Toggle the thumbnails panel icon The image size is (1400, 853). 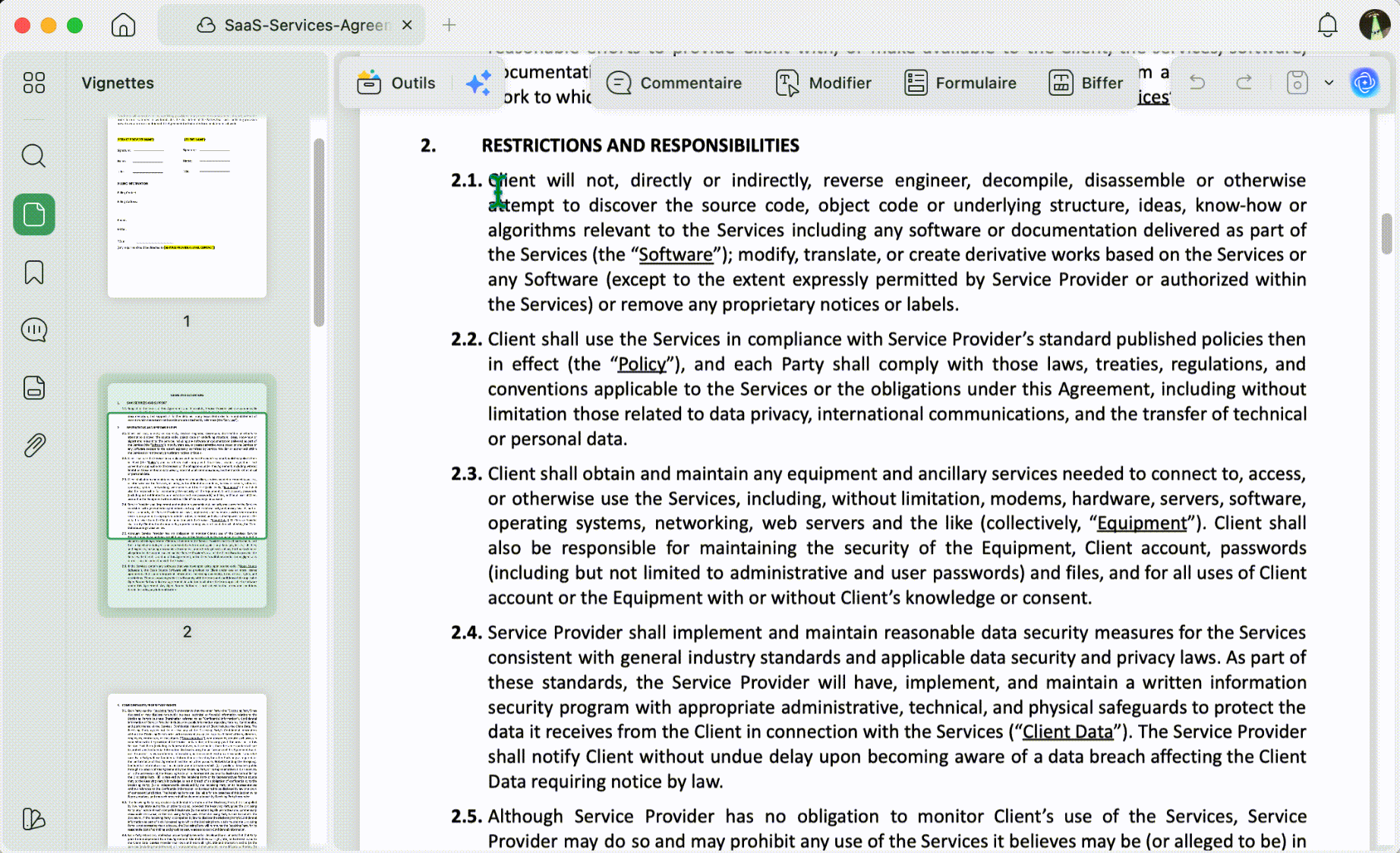coord(34,215)
